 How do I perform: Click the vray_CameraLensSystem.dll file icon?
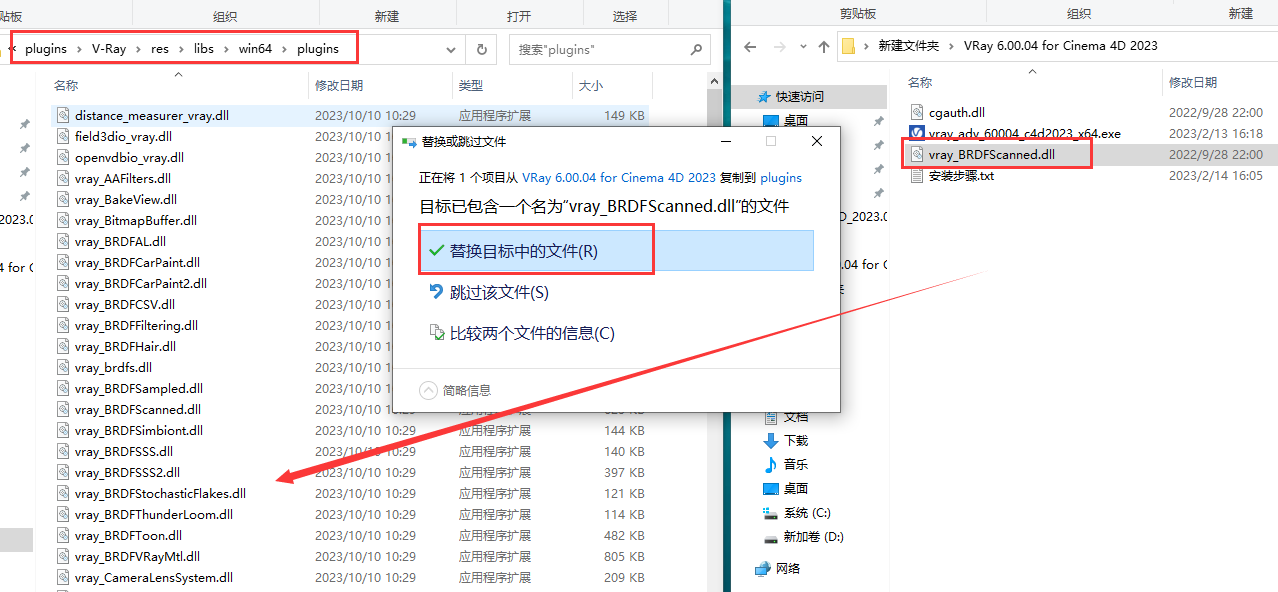tap(63, 577)
